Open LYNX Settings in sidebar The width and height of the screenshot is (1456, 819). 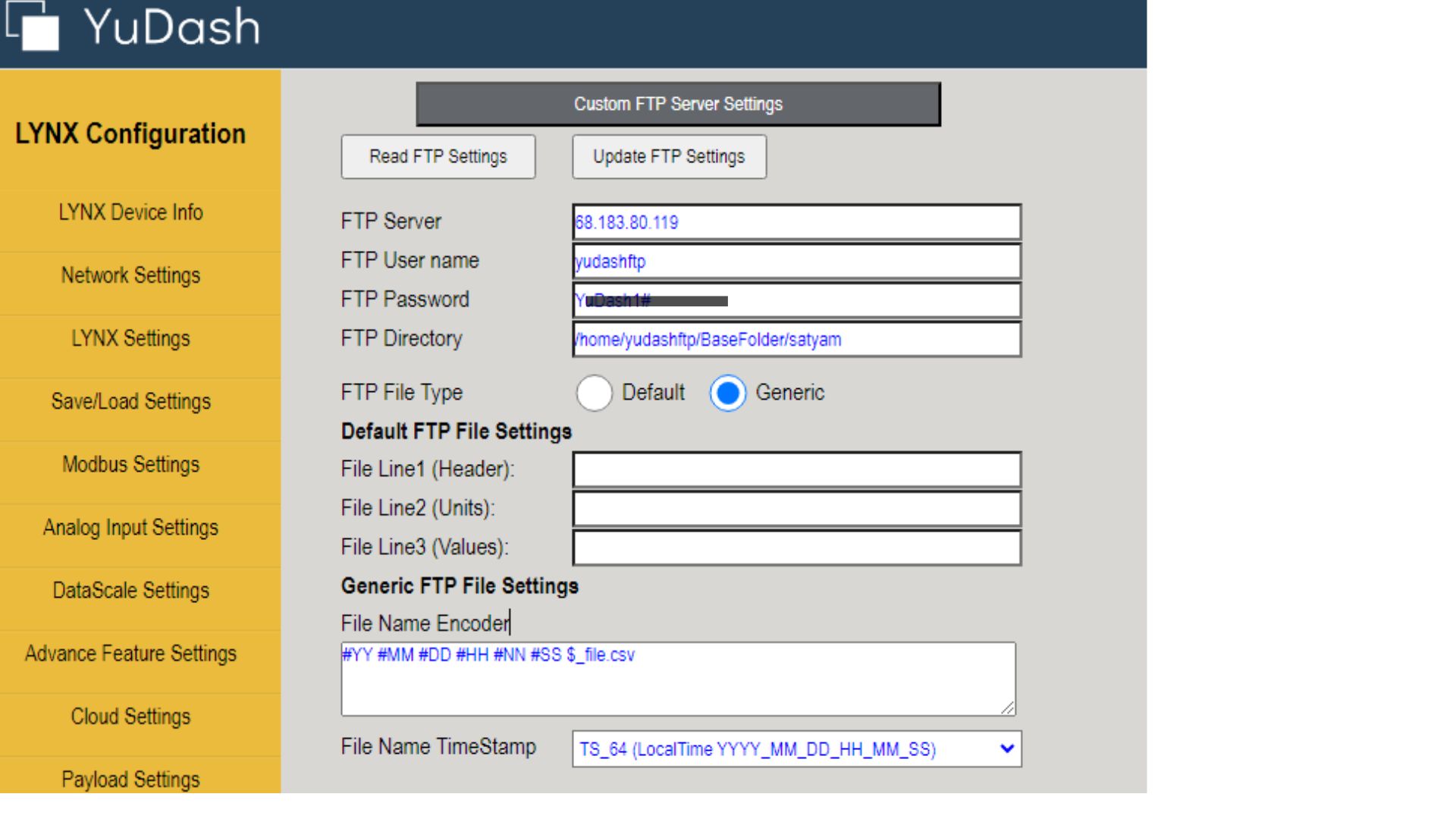tap(130, 338)
